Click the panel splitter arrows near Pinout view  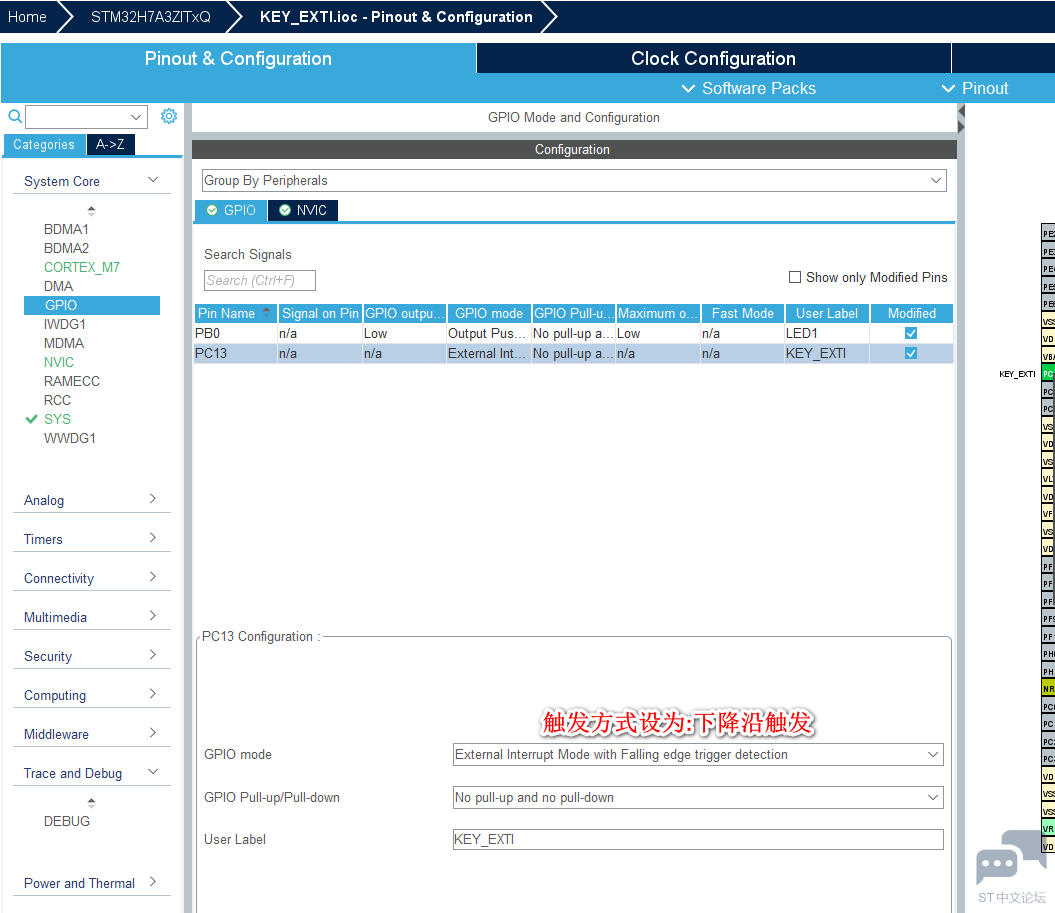click(961, 119)
